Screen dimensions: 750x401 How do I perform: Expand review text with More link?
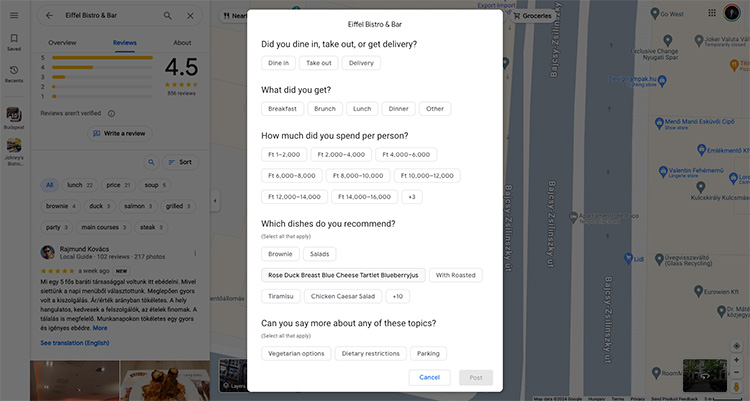tap(100, 328)
